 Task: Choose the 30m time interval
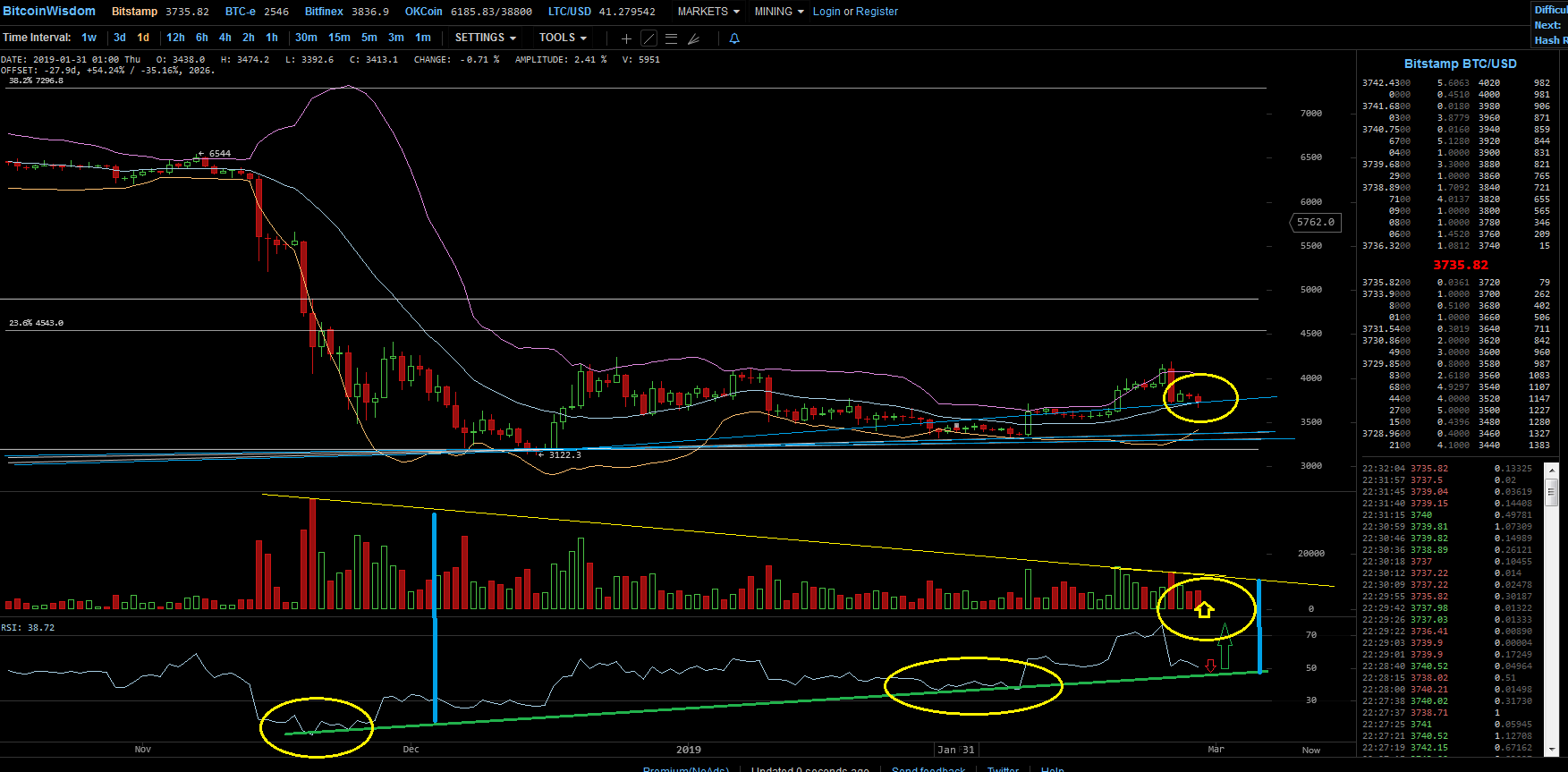[306, 38]
